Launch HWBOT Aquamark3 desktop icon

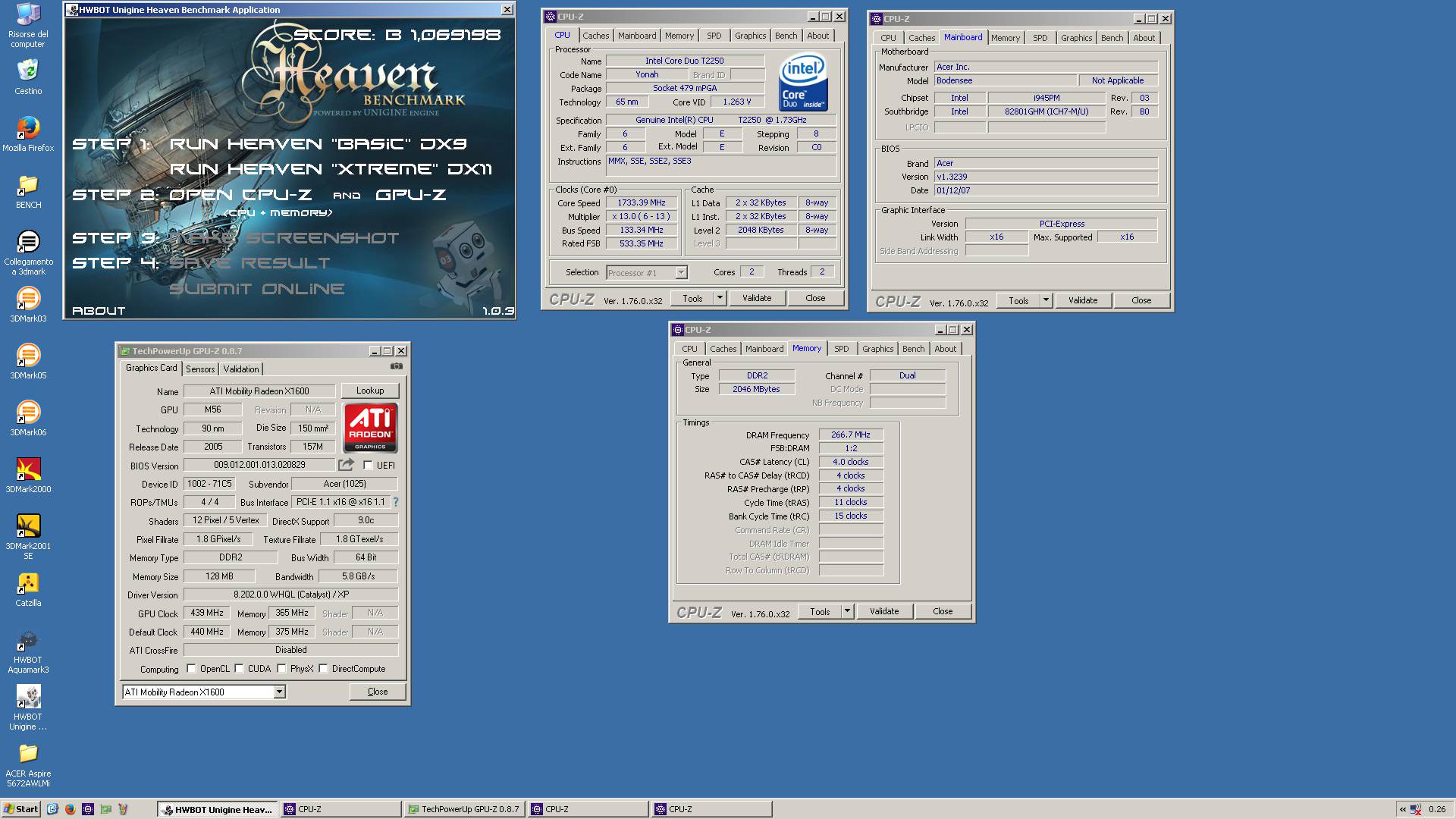coord(28,651)
